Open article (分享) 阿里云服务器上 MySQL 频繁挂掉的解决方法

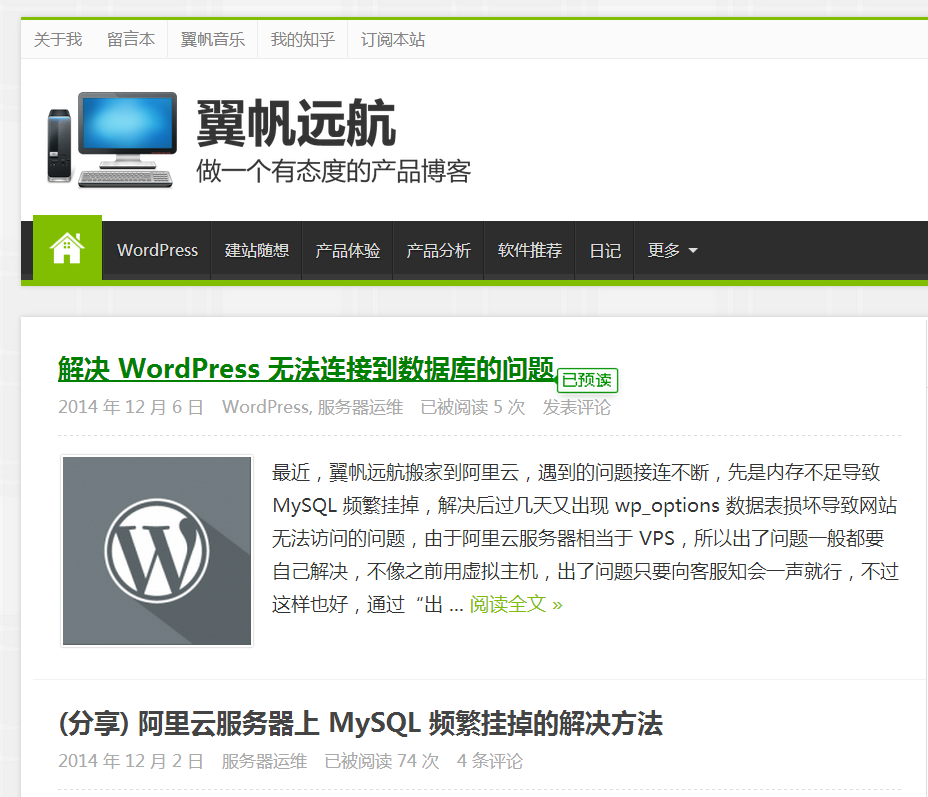tap(360, 723)
